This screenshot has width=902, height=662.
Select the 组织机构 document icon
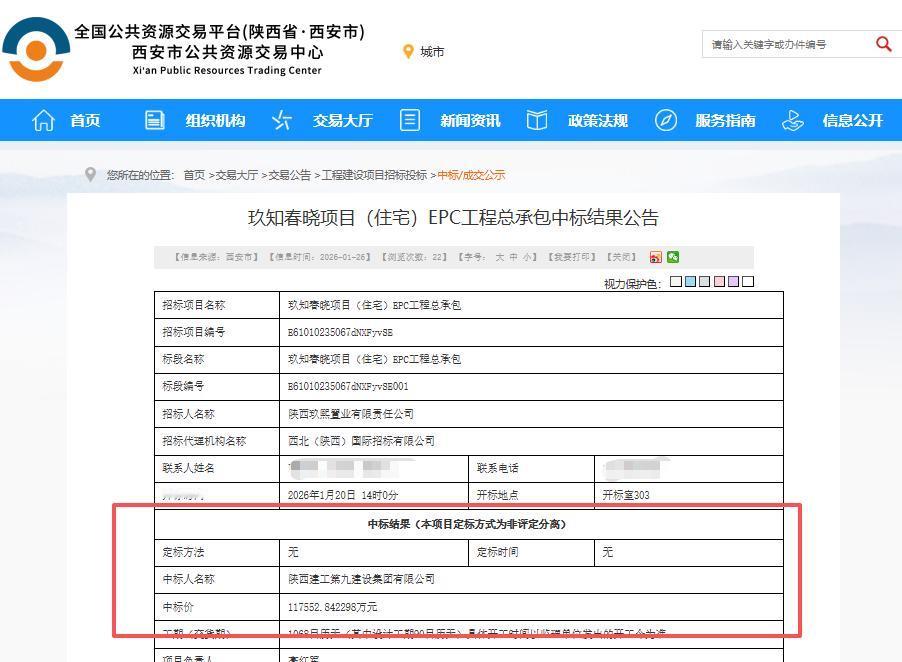coord(155,120)
